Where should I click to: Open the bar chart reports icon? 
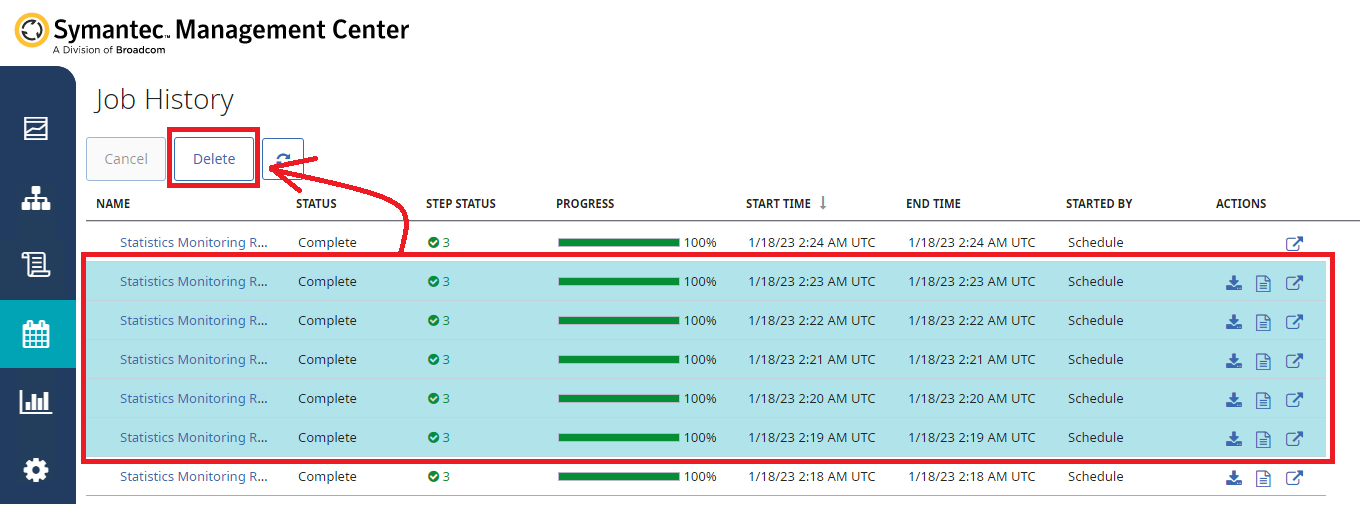pyautogui.click(x=36, y=402)
